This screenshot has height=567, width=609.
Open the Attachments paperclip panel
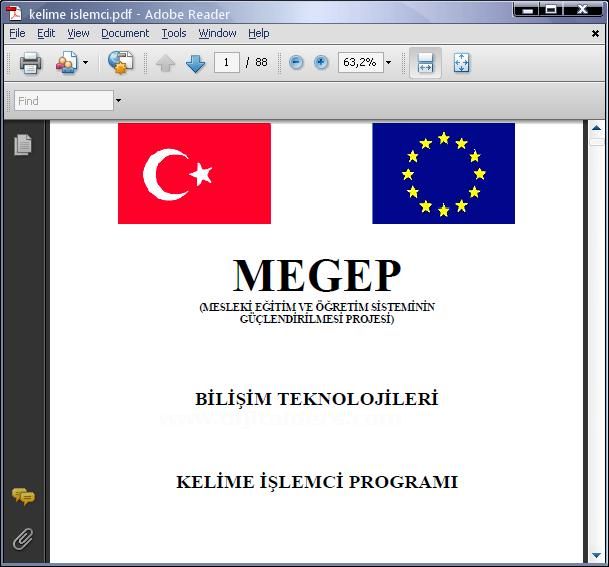point(23,539)
